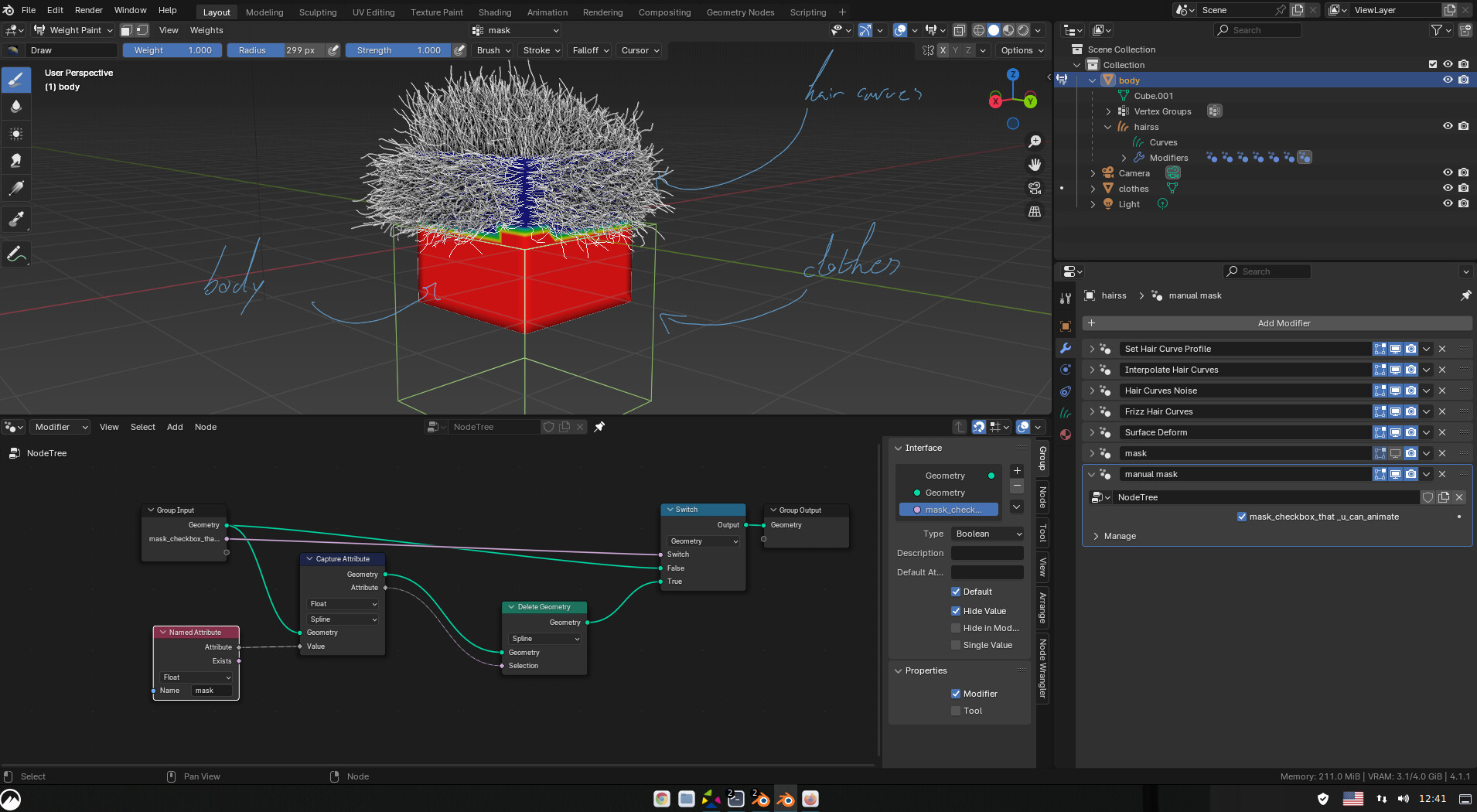The width and height of the screenshot is (1477, 812).
Task: Switch to the Sculpting workspace tab
Action: click(x=318, y=12)
